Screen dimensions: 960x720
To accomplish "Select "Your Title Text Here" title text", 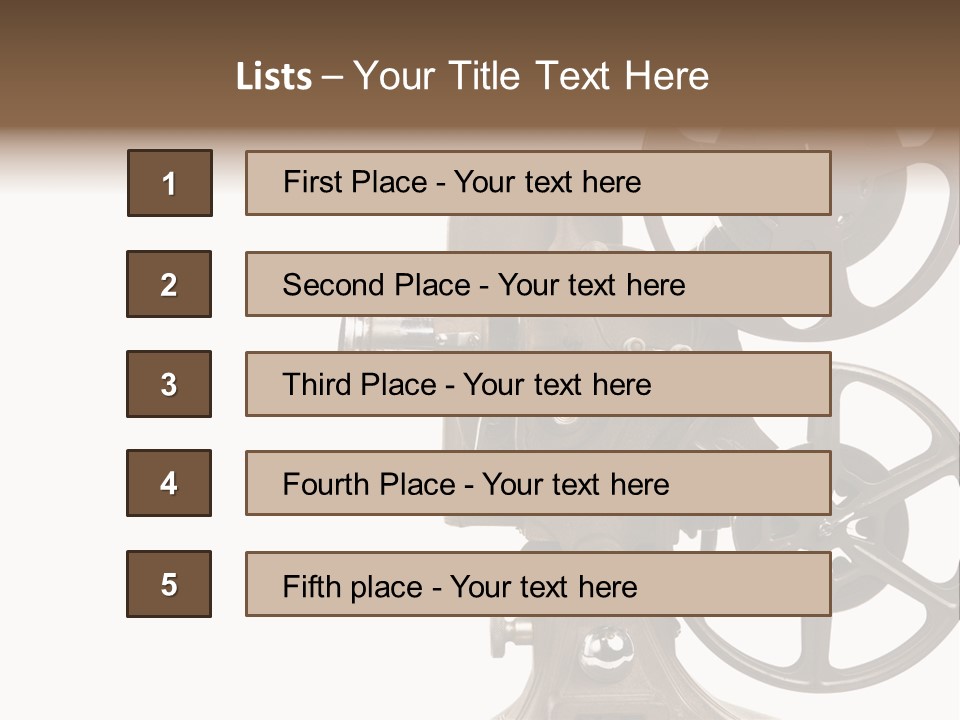I will (x=531, y=77).
